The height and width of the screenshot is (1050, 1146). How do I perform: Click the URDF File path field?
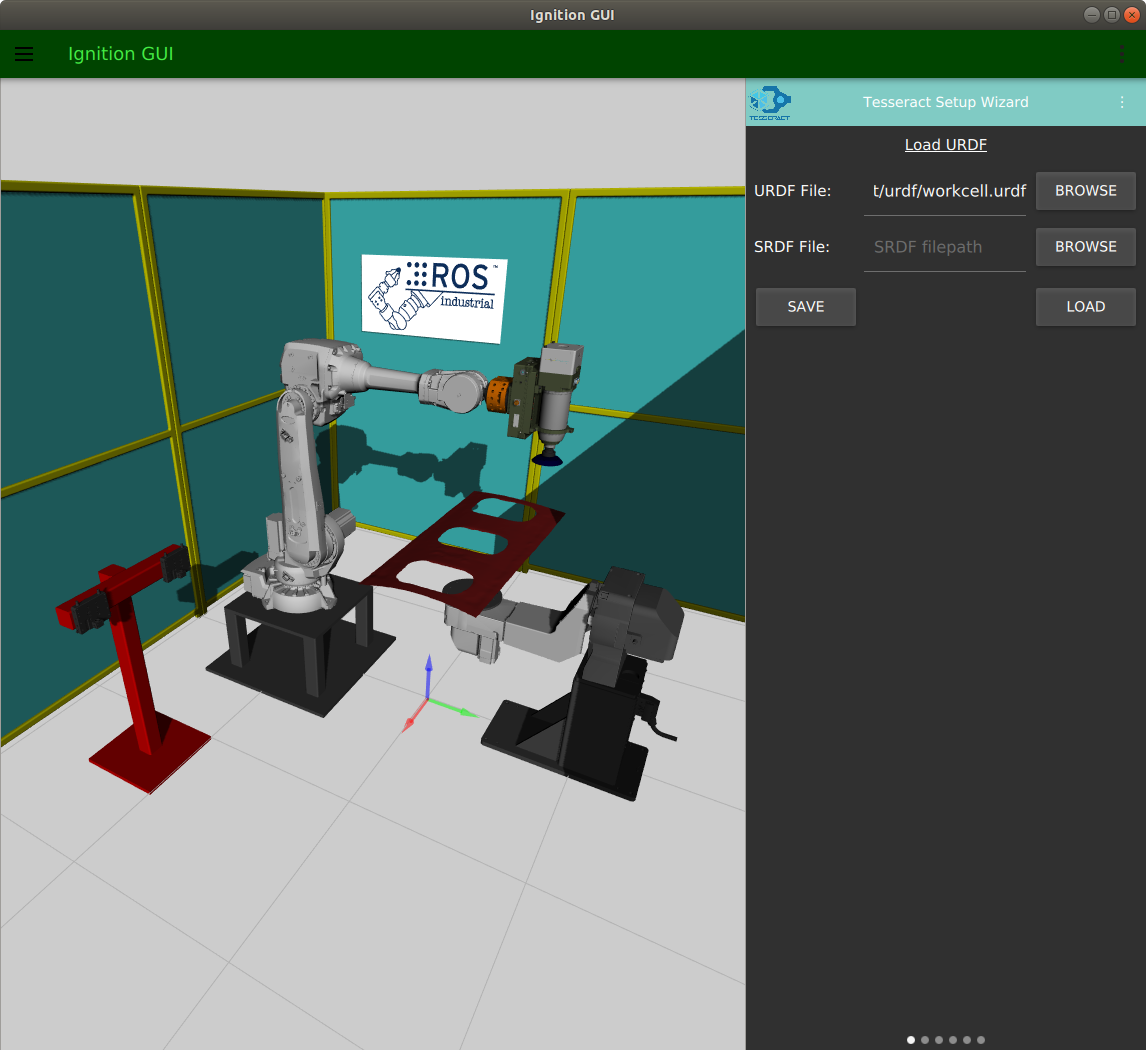point(945,191)
